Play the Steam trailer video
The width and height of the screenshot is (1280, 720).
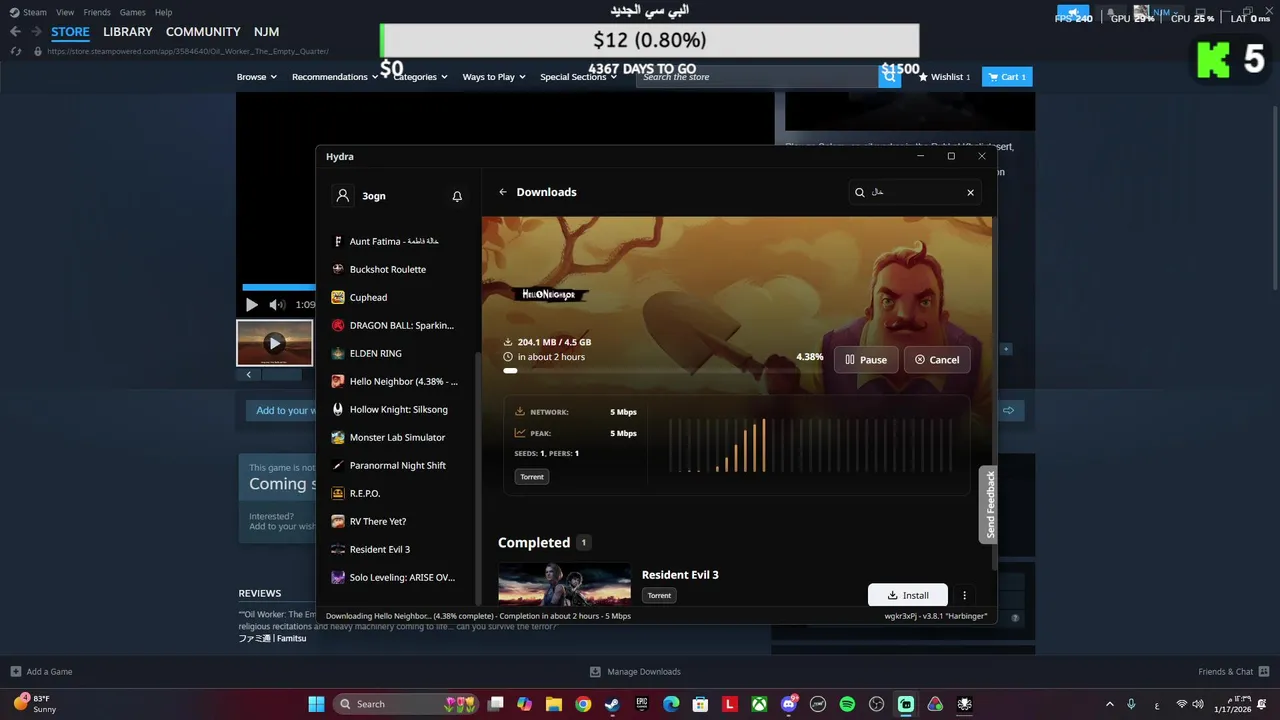tap(252, 305)
